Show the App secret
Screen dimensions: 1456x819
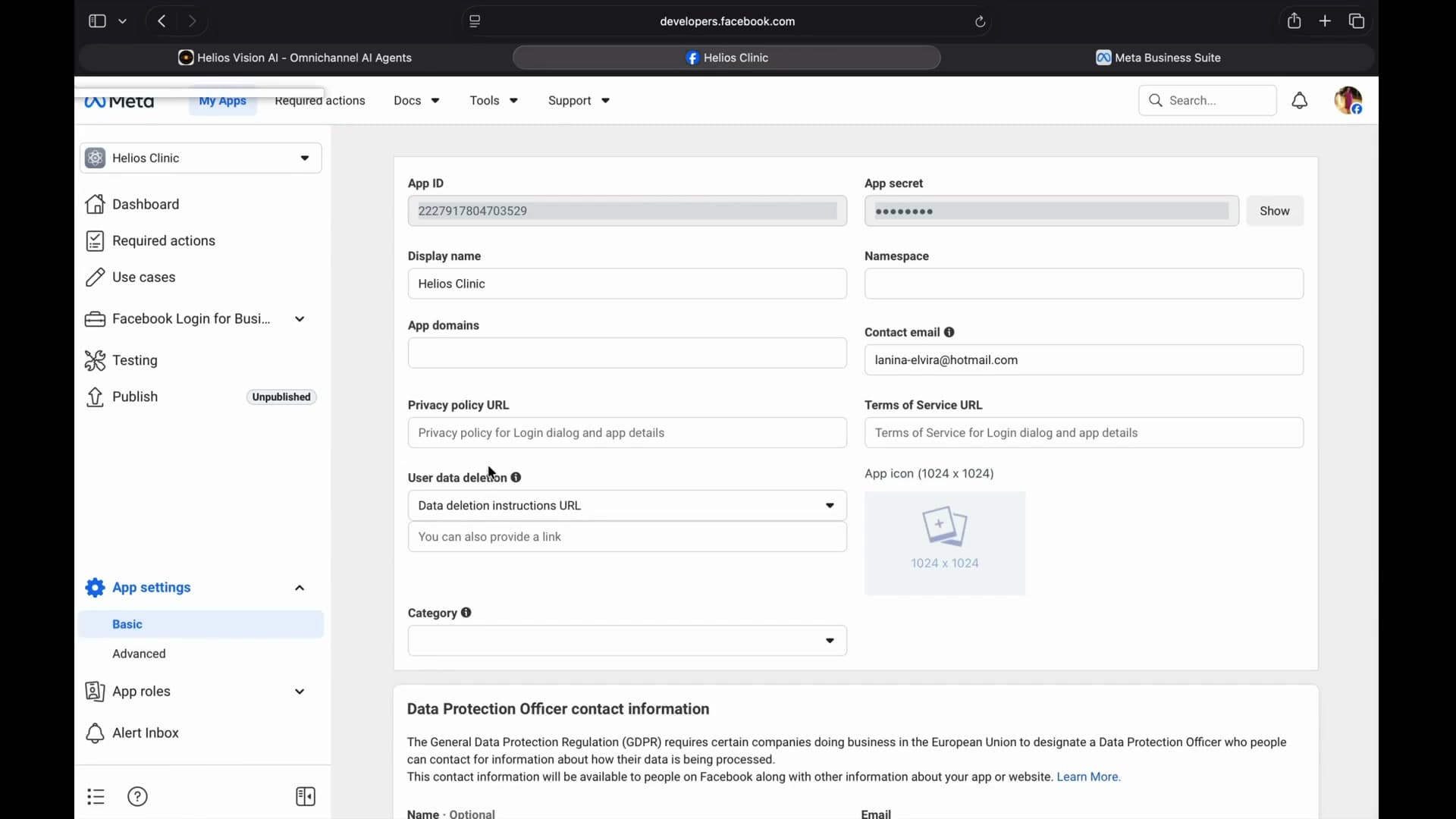(x=1275, y=212)
